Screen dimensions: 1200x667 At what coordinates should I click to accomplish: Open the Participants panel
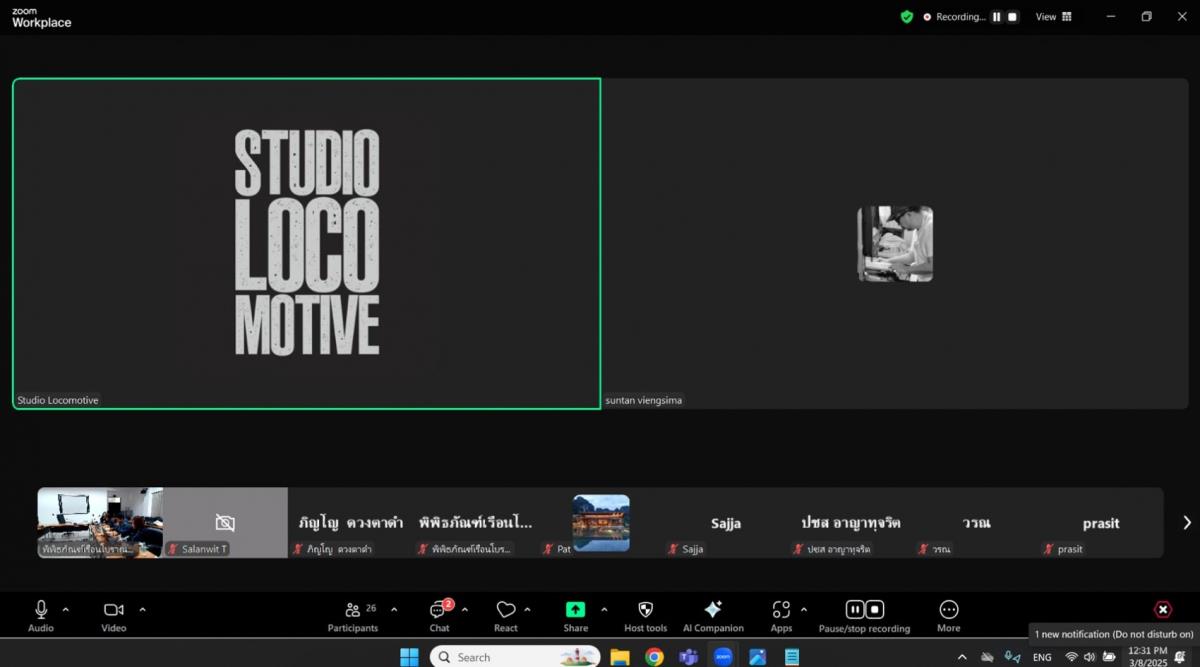[x=353, y=615]
